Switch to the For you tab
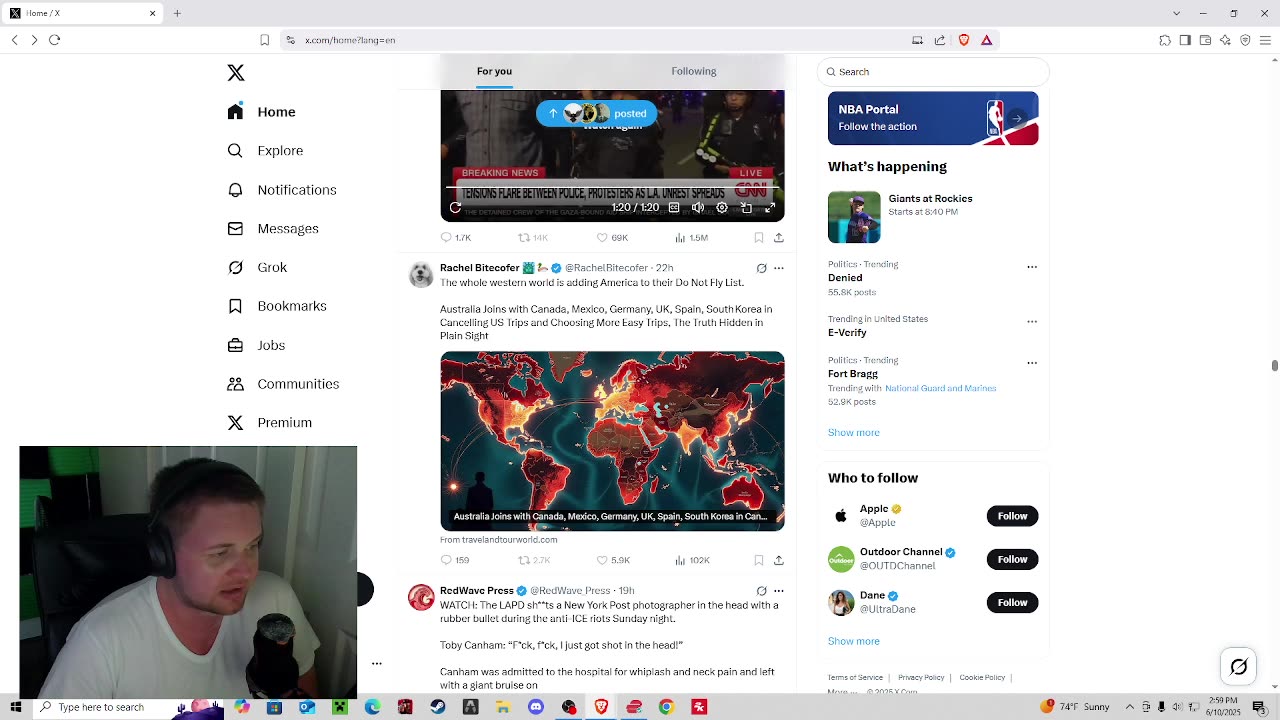 coord(494,71)
